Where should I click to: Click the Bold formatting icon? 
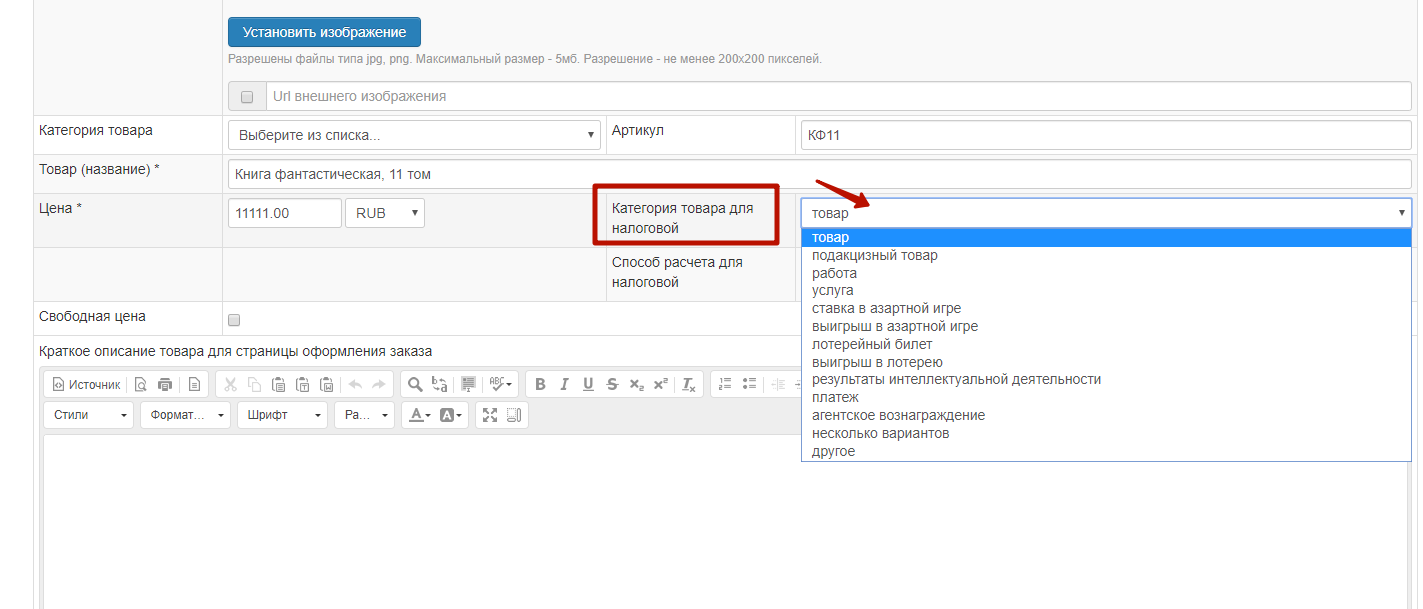(540, 385)
